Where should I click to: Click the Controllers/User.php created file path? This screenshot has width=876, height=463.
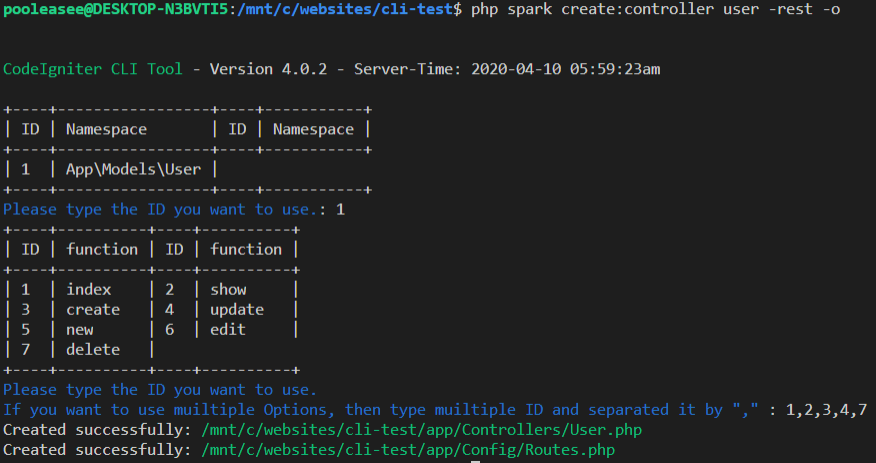[421, 430]
